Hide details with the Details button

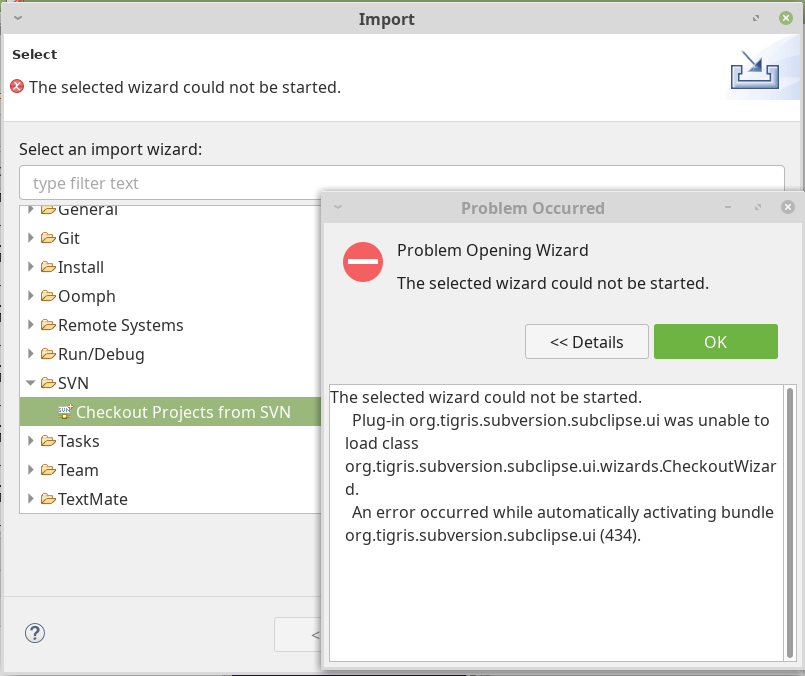click(587, 341)
